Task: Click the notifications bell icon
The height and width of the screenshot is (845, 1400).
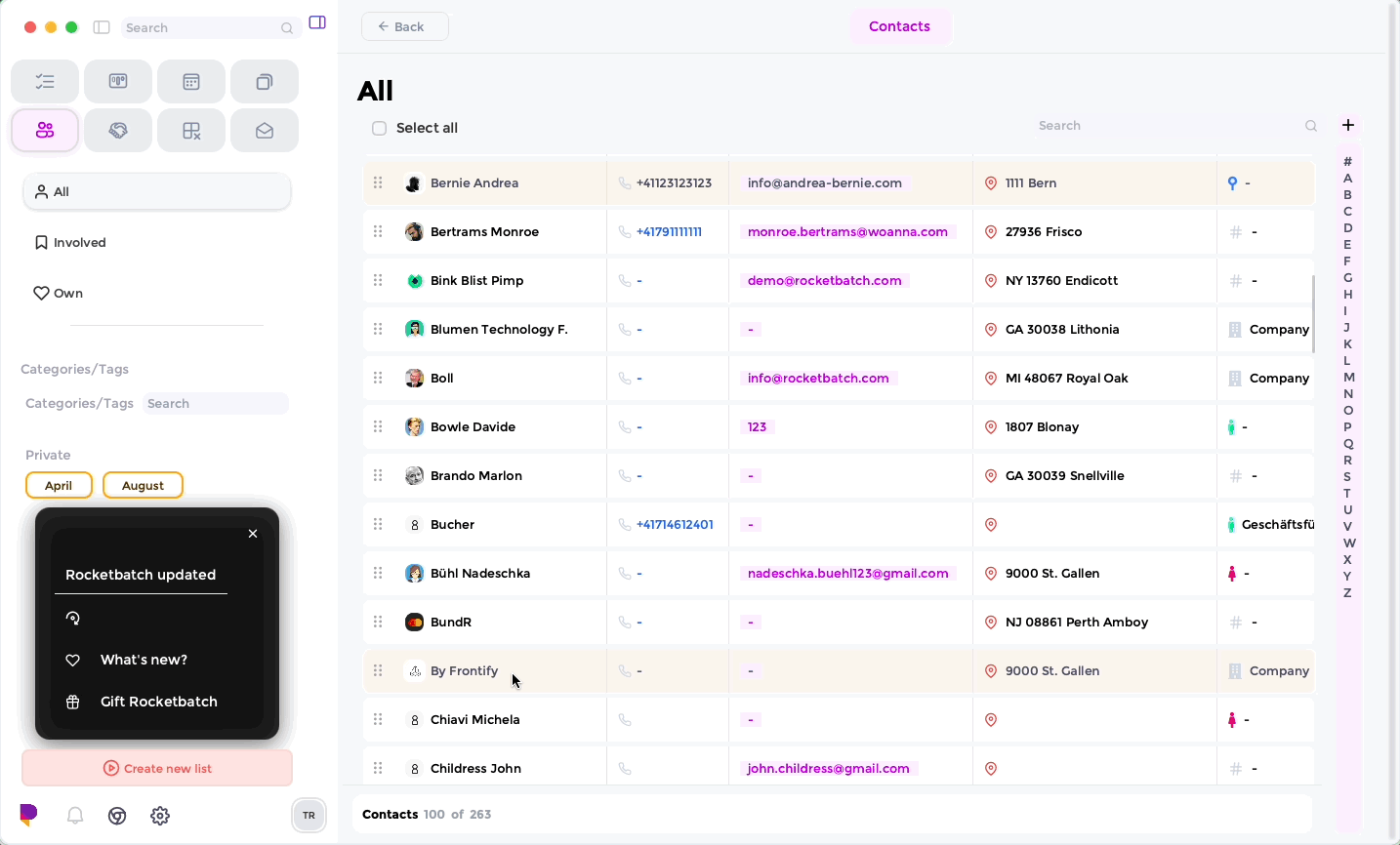Action: [75, 816]
